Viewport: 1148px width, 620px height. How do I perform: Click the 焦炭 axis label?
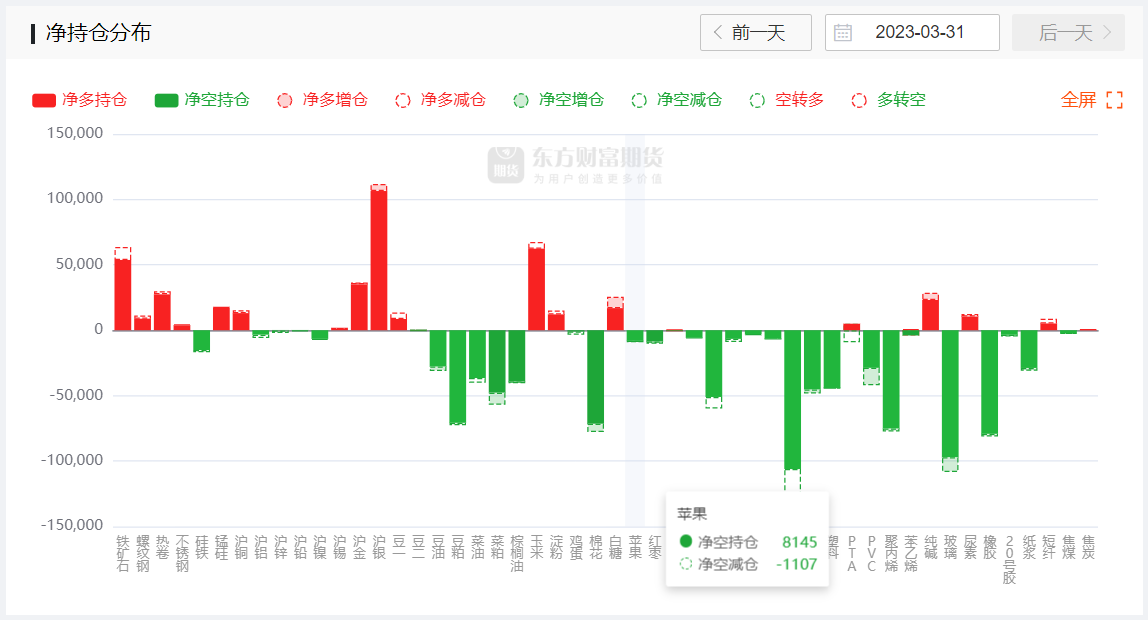coord(1088,548)
